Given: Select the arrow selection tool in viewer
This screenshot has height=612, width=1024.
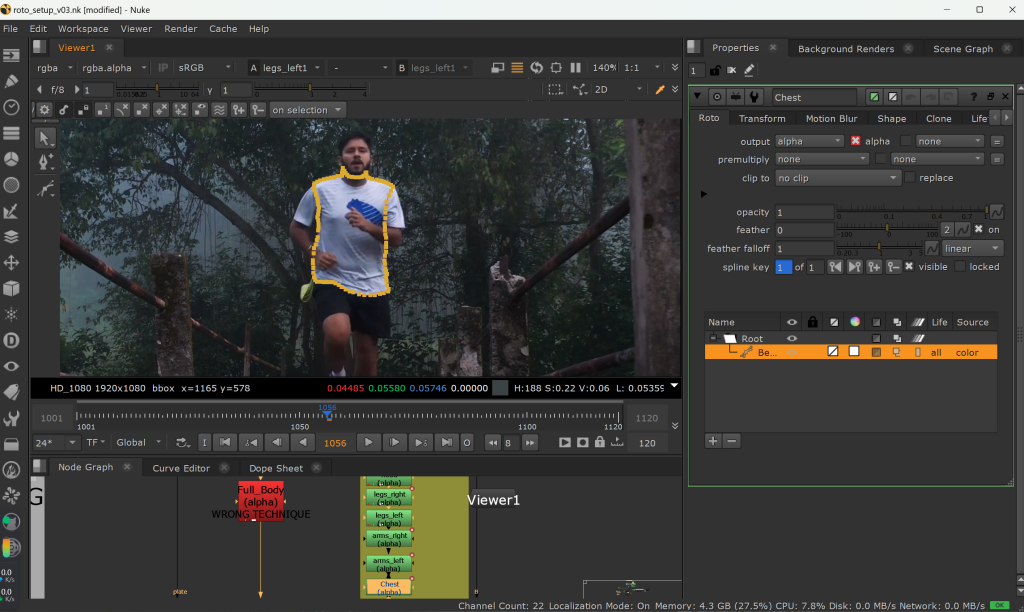Looking at the screenshot, I should [44, 137].
